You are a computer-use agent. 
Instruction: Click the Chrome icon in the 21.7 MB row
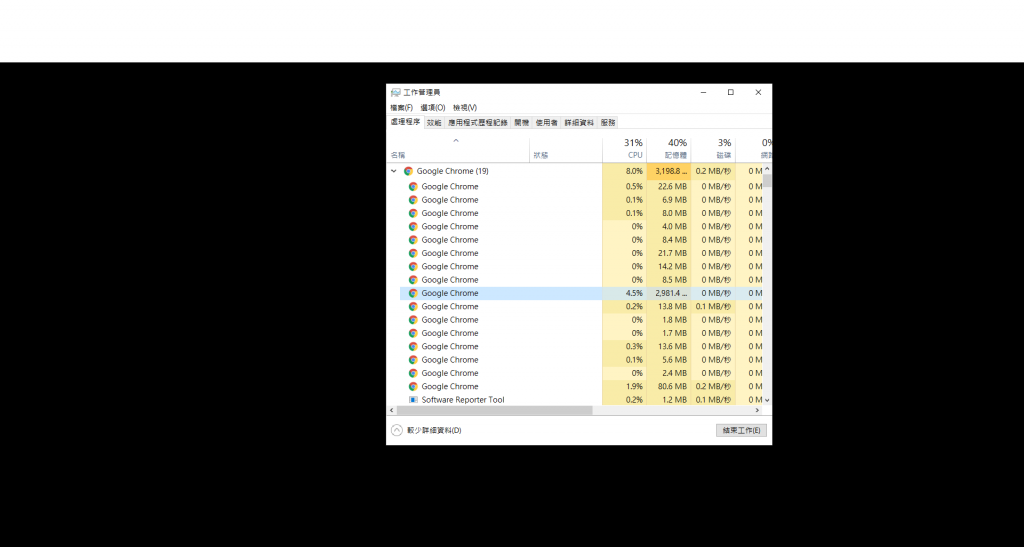[x=413, y=253]
